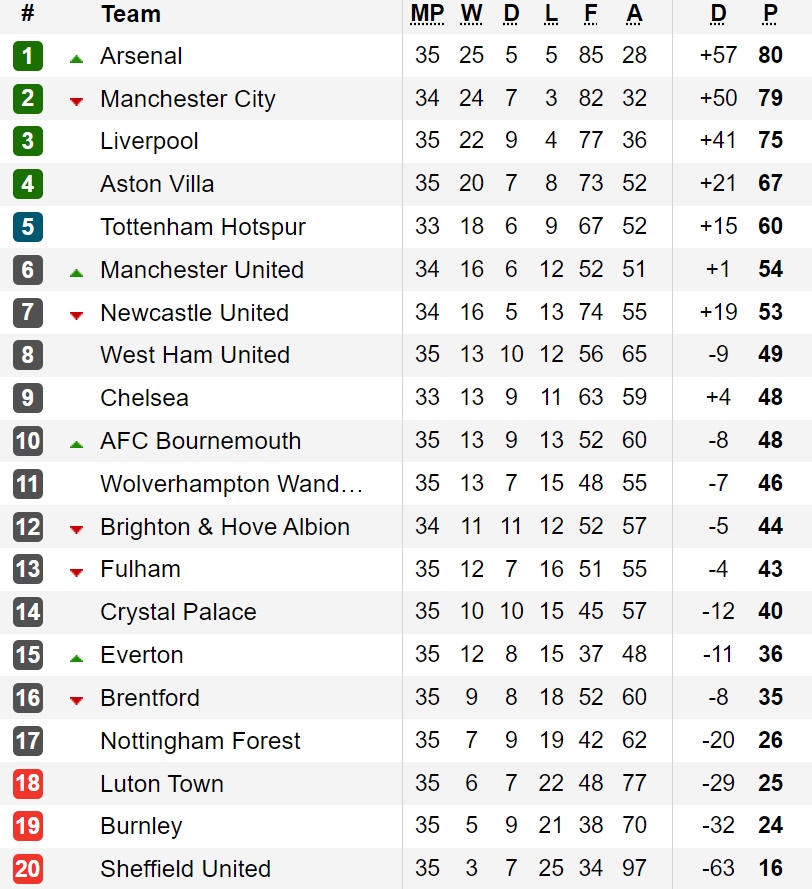Sort by F goals-for column header
812x889 pixels.
591,14
